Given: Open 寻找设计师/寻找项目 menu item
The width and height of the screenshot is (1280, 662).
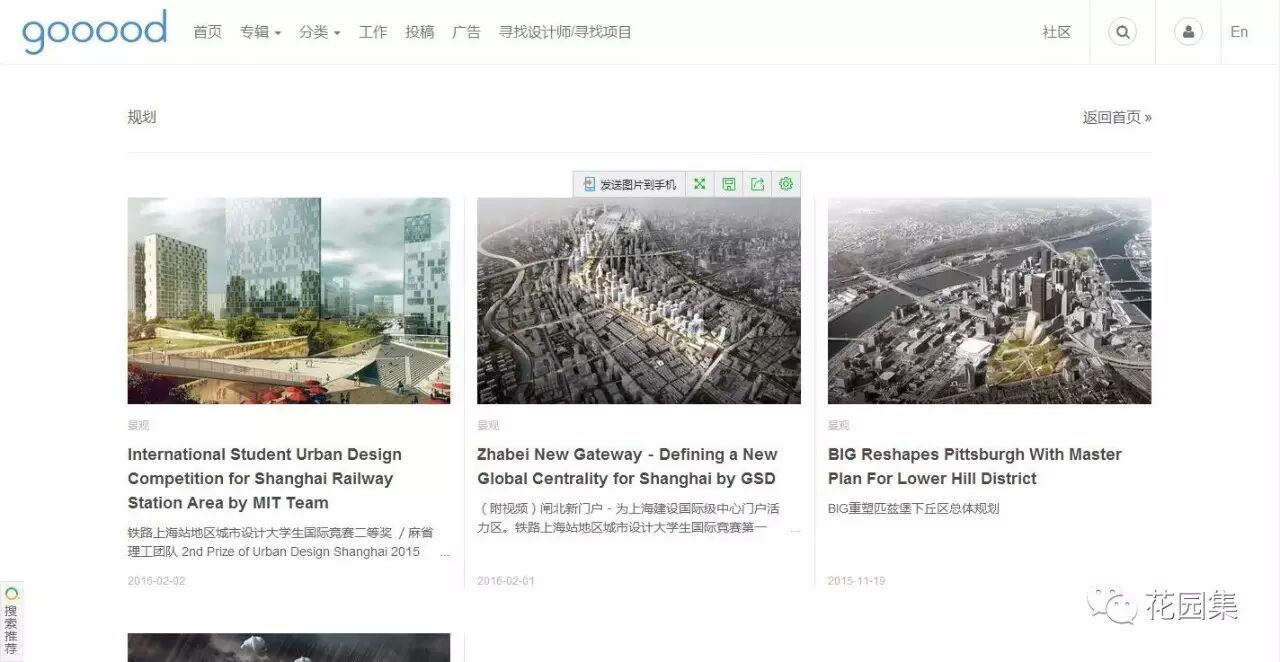Looking at the screenshot, I should click(x=565, y=32).
